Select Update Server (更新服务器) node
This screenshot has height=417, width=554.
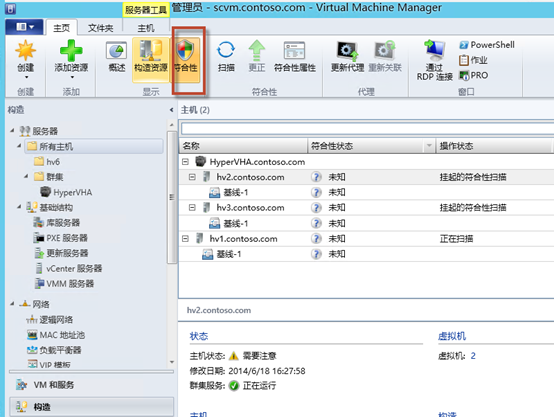coord(61,253)
